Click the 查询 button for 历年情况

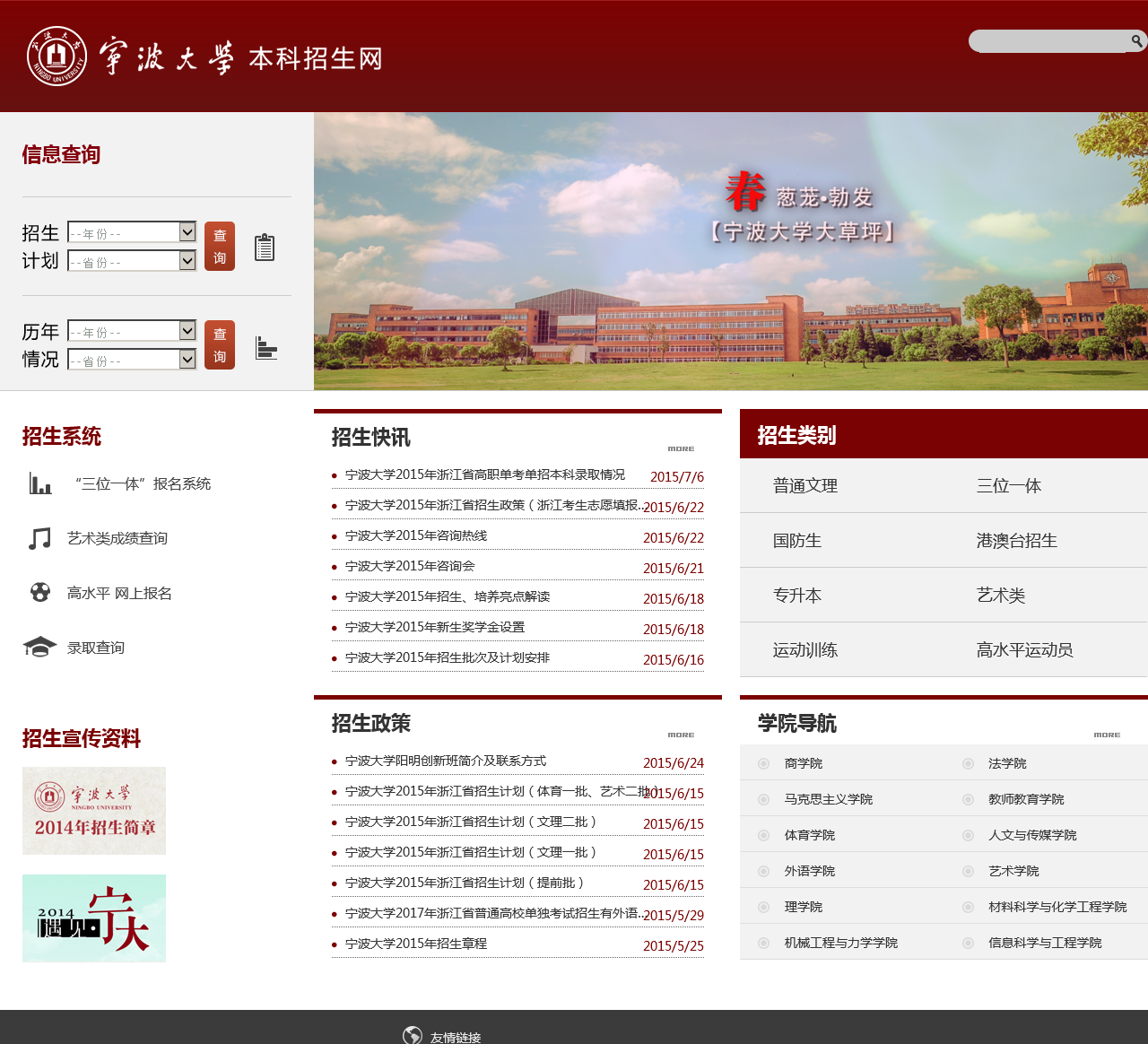click(220, 344)
